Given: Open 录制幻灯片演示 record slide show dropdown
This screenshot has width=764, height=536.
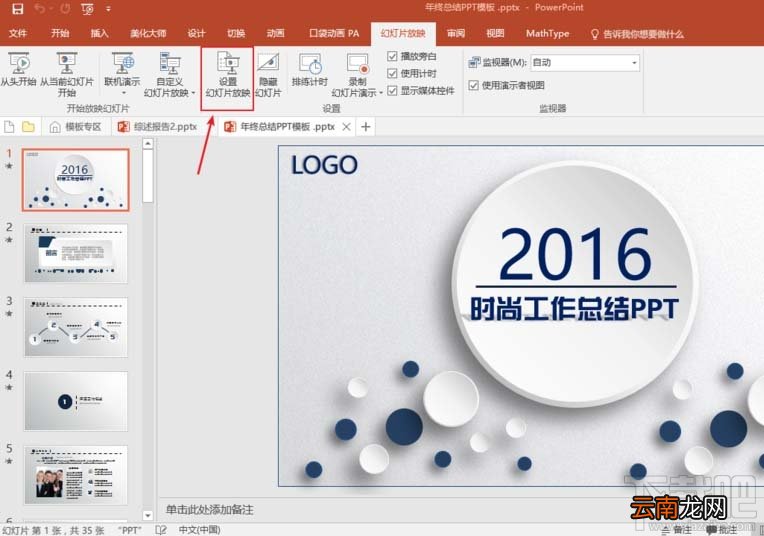Looking at the screenshot, I should [357, 75].
